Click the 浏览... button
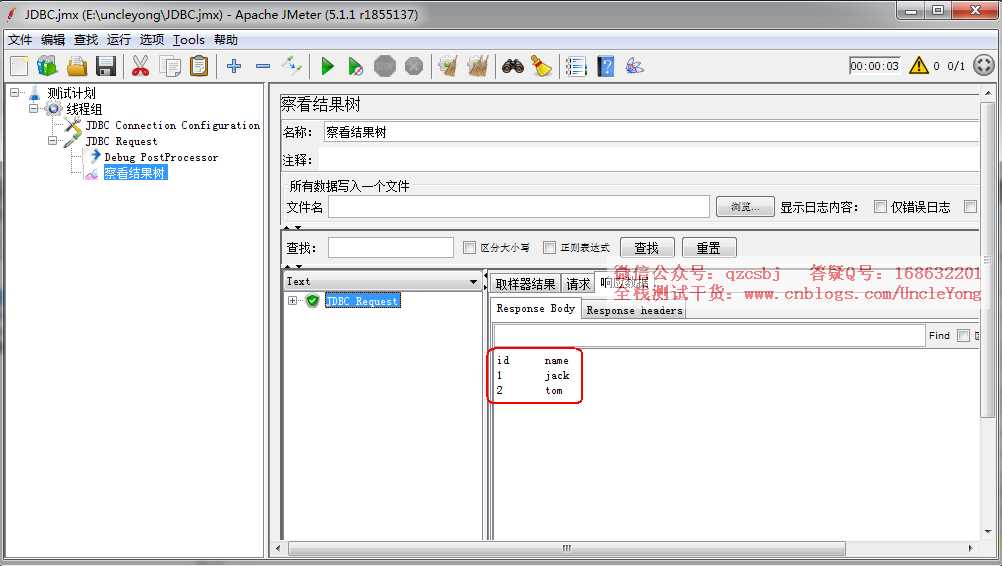Viewport: 1002px width, 566px height. tap(745, 207)
